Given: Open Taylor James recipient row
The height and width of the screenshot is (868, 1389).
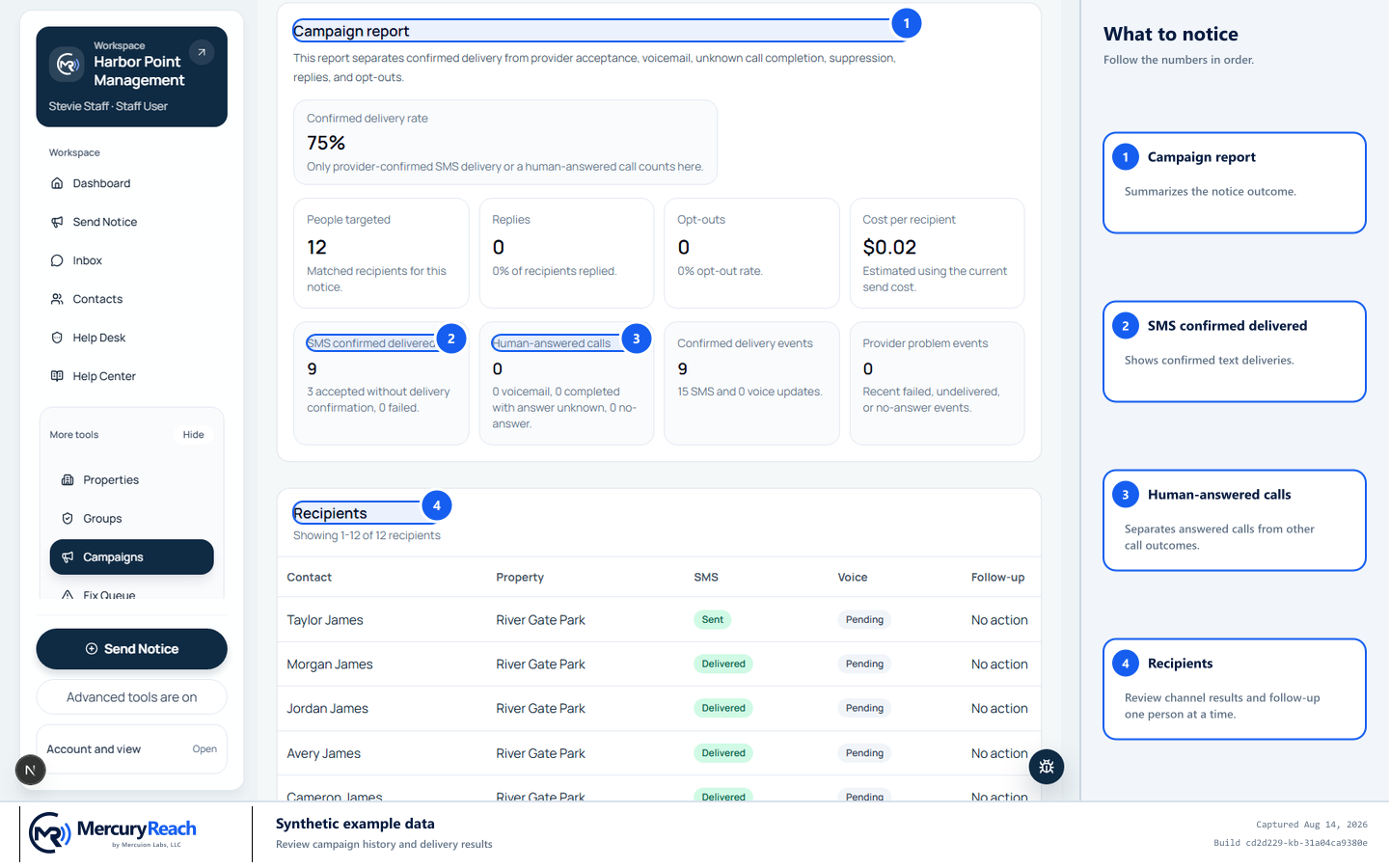Looking at the screenshot, I should tap(659, 620).
